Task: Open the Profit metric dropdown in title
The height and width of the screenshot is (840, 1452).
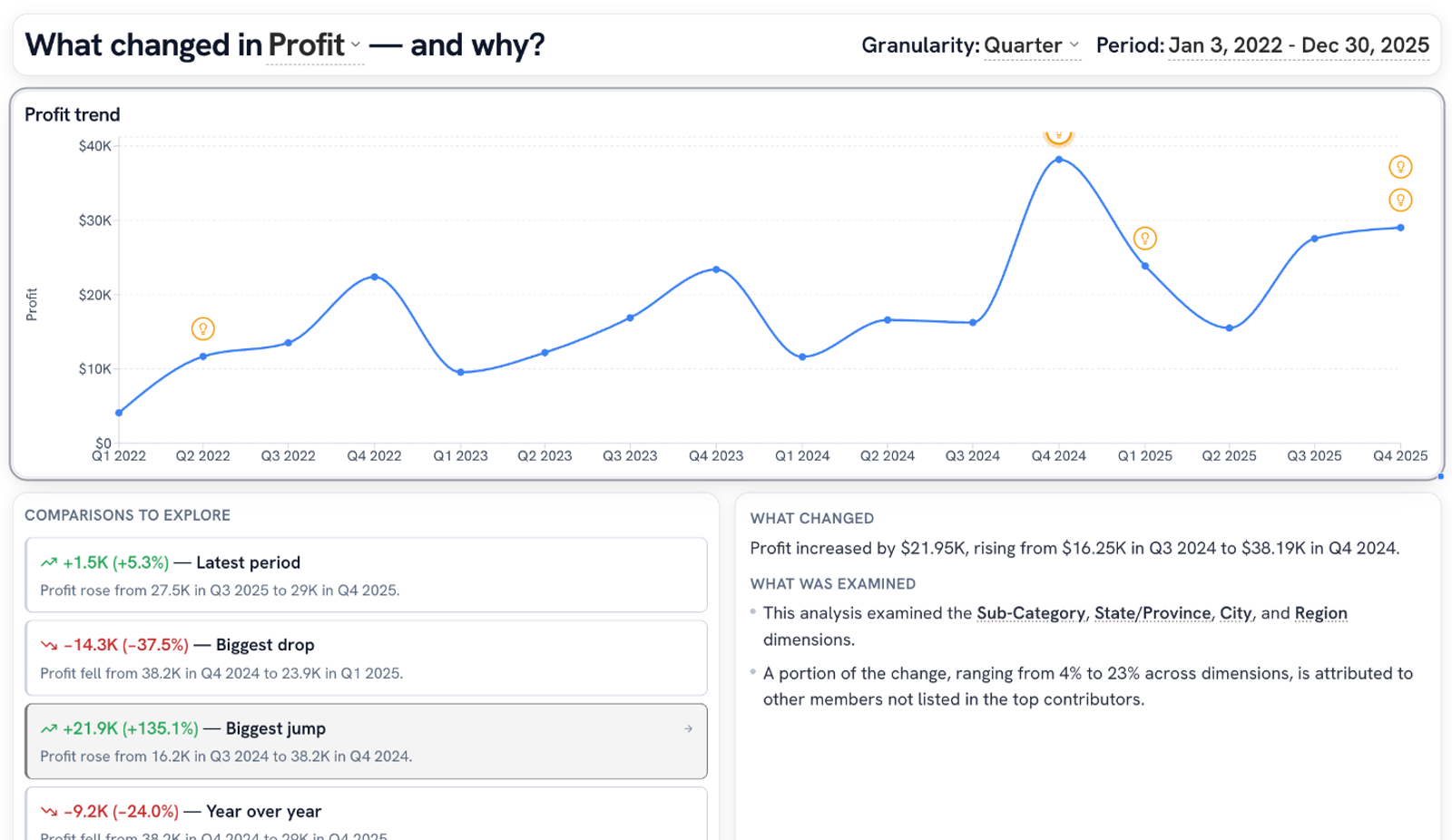Action: [x=315, y=44]
